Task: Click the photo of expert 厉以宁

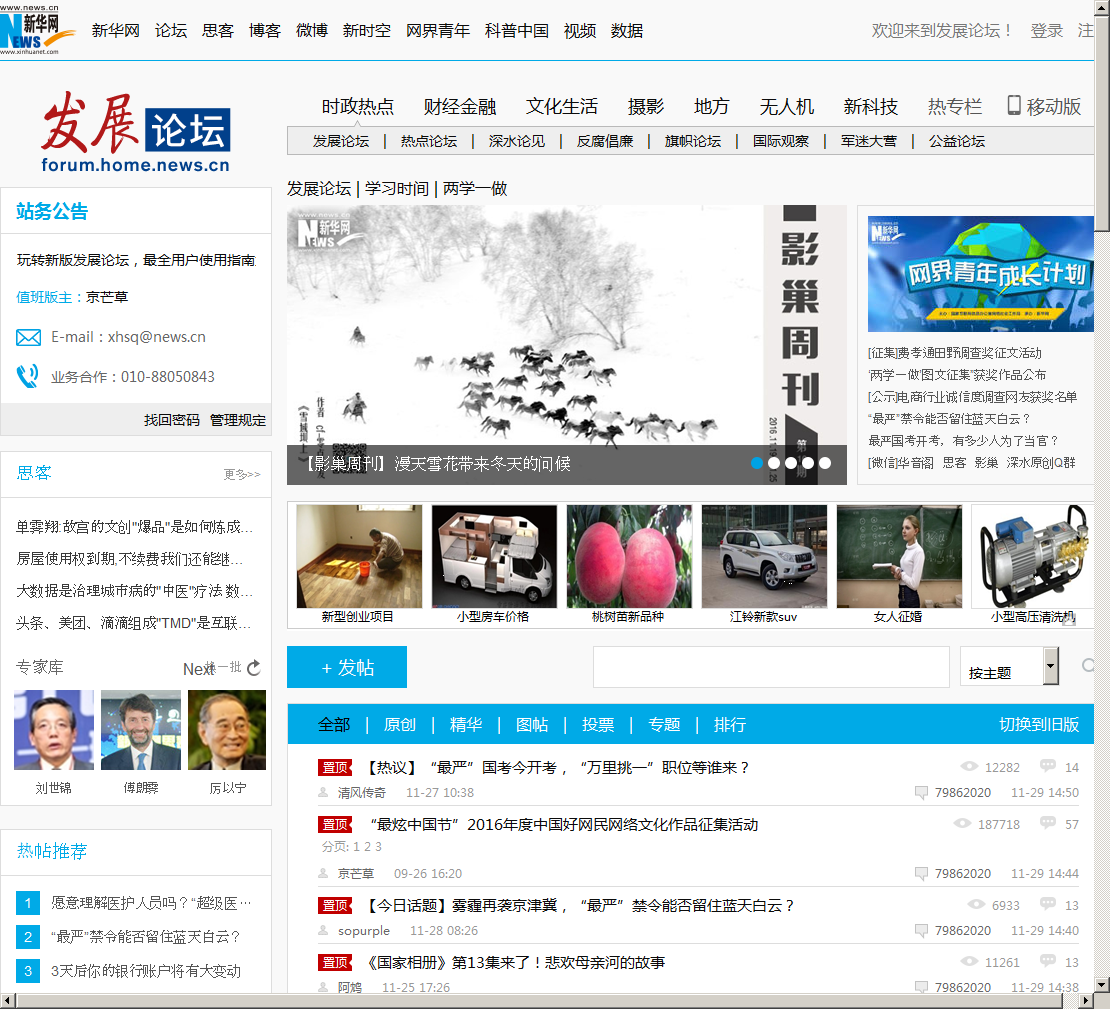Action: (227, 729)
